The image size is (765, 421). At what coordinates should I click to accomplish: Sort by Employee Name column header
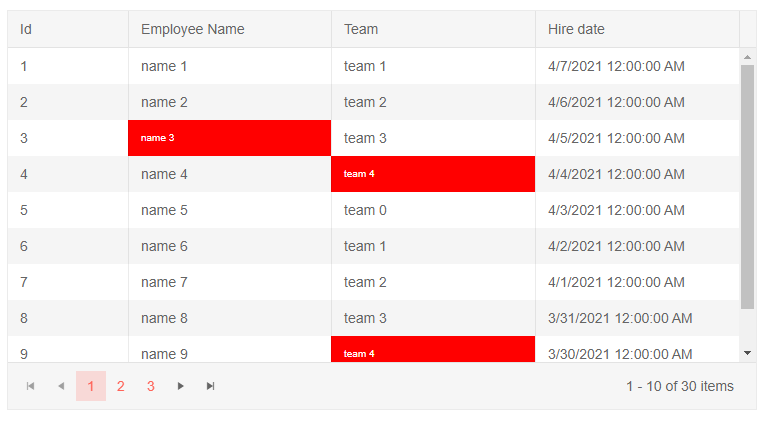pyautogui.click(x=229, y=30)
